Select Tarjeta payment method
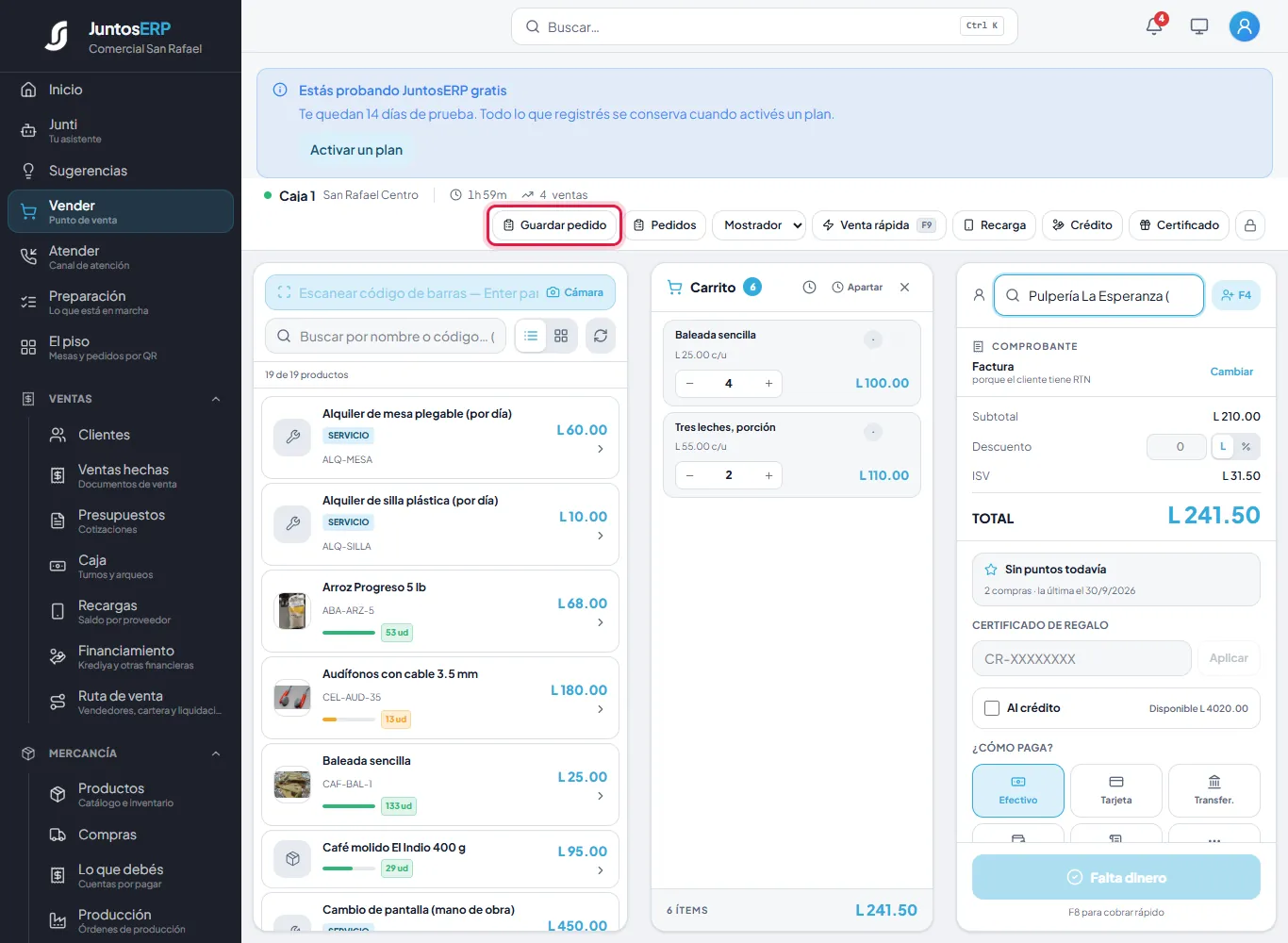The width and height of the screenshot is (1288, 943). tap(1116, 790)
